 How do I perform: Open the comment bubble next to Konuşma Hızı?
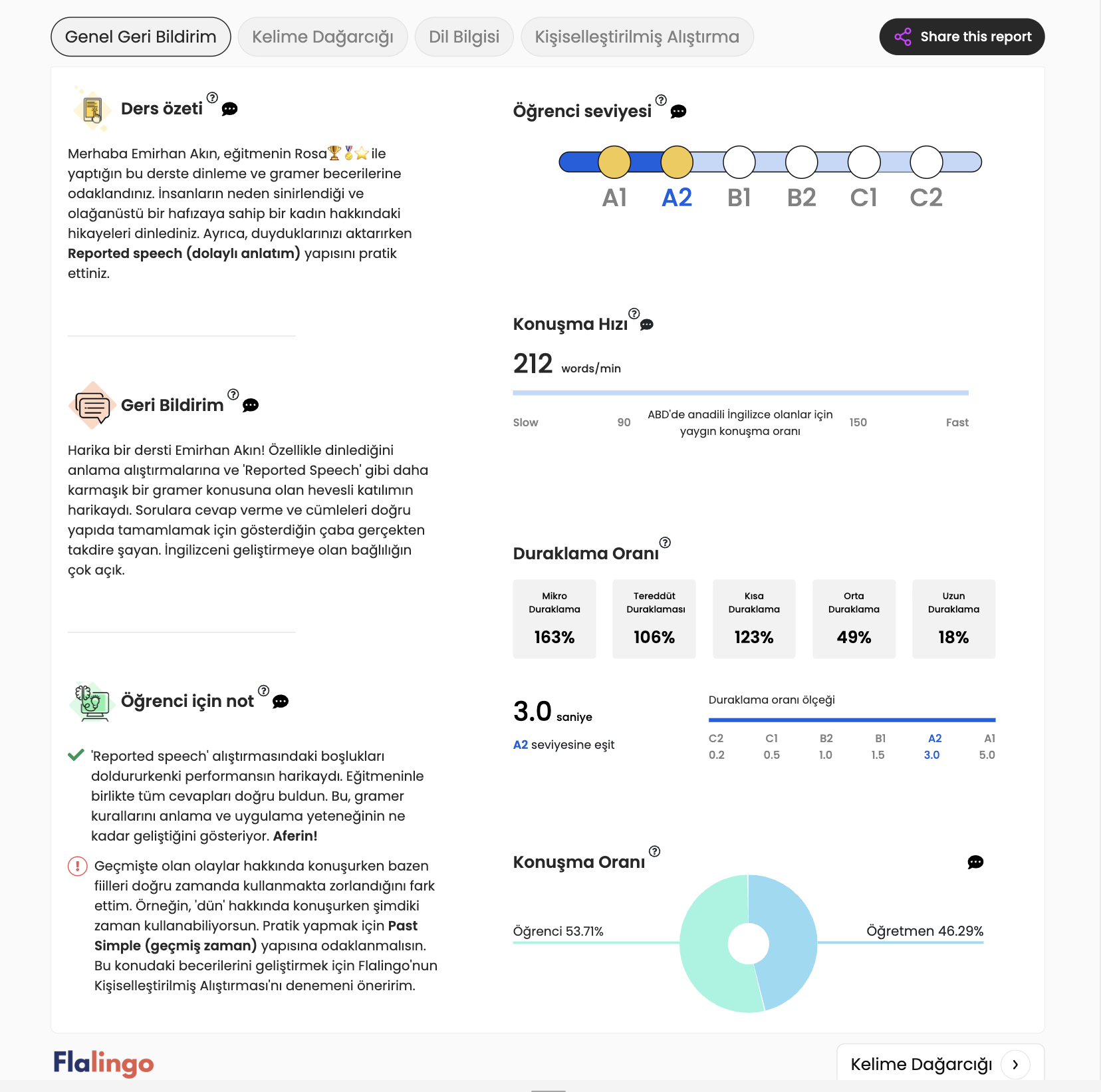(646, 325)
